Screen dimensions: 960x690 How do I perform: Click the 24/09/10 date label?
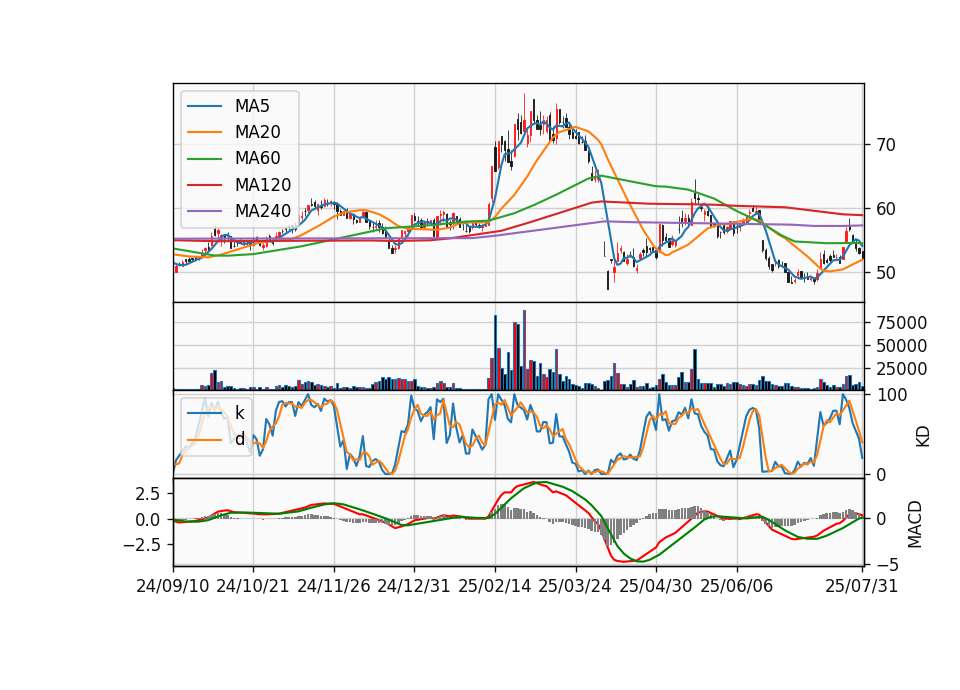point(173,586)
